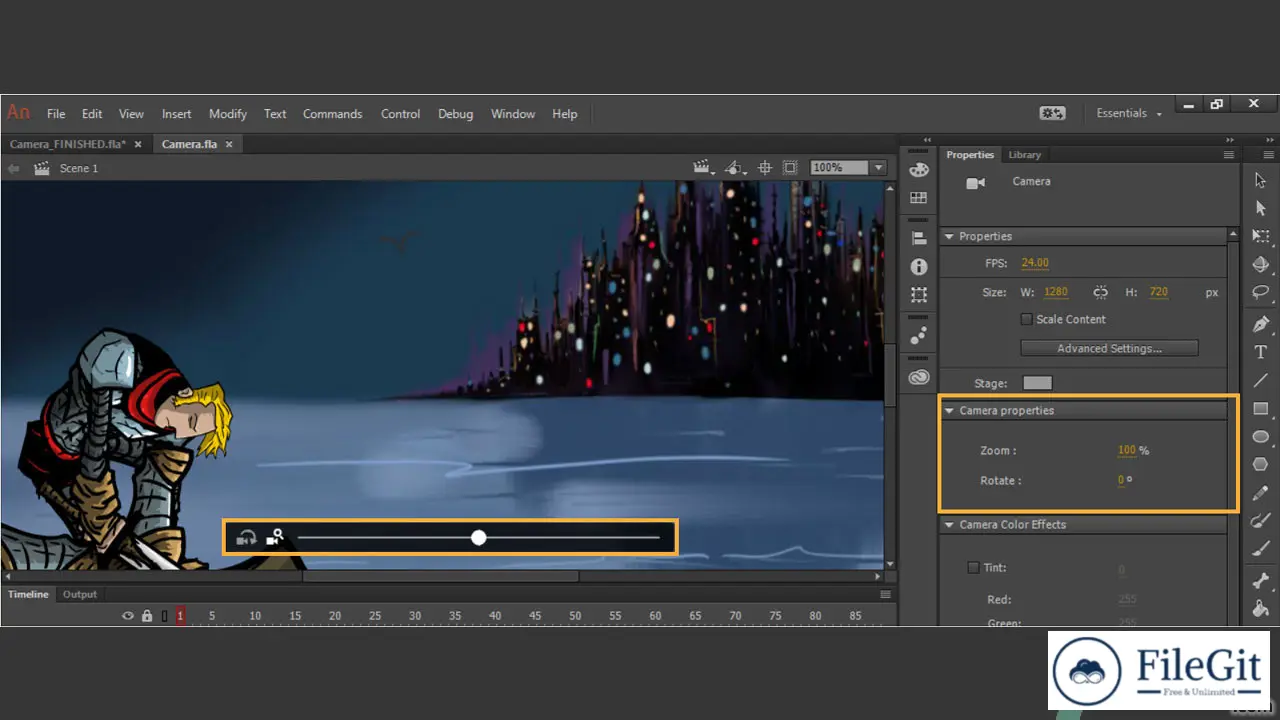
Task: Click the camera Zoom value 100
Action: pos(1127,450)
